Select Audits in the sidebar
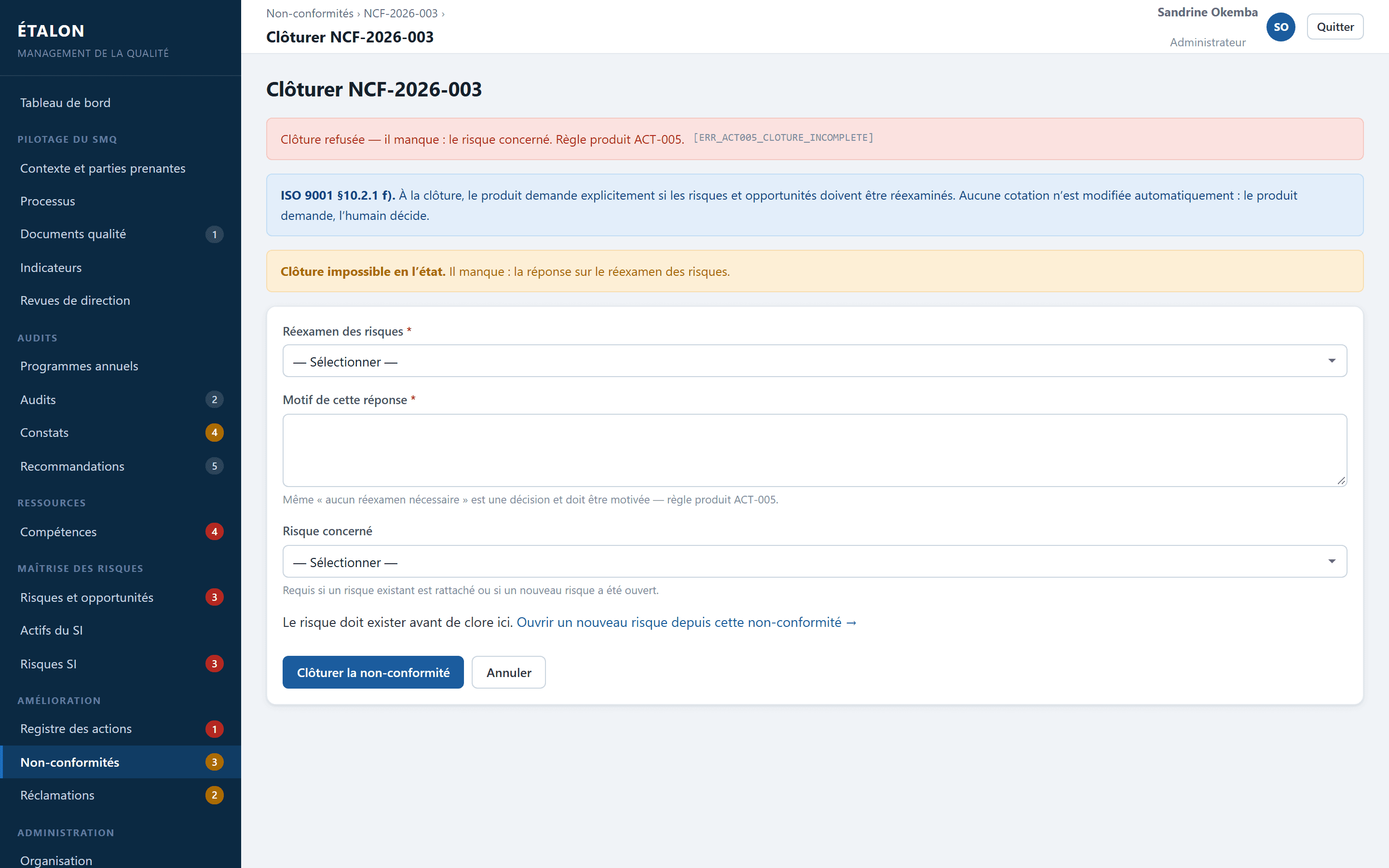Image resolution: width=1389 pixels, height=868 pixels. click(x=121, y=400)
